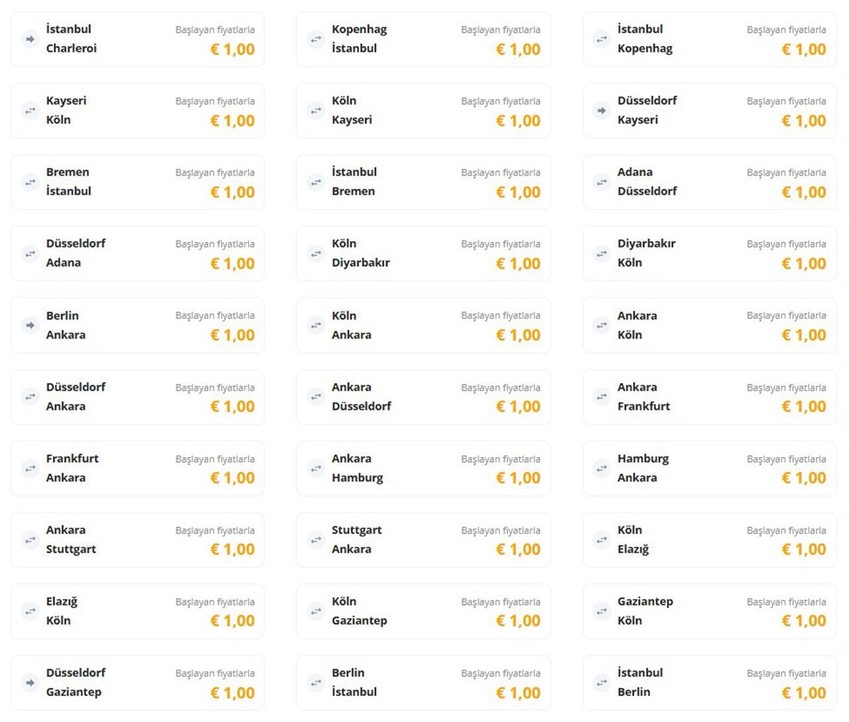Click the one-way arrow icon for Berlin–Ankara
This screenshot has width=850, height=722.
(x=30, y=325)
